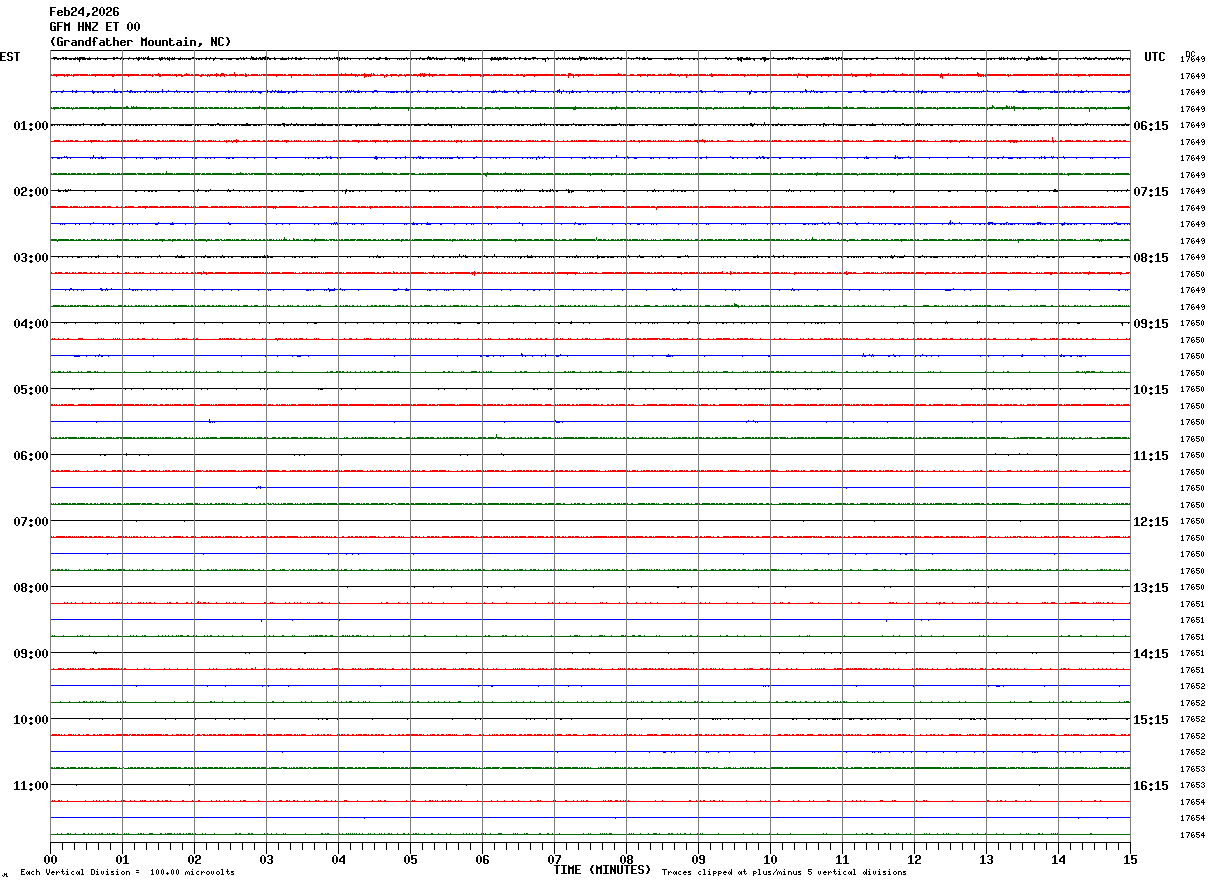Pick minute tick 06 on the bottom axis
The width and height of the screenshot is (1210, 886).
[482, 859]
